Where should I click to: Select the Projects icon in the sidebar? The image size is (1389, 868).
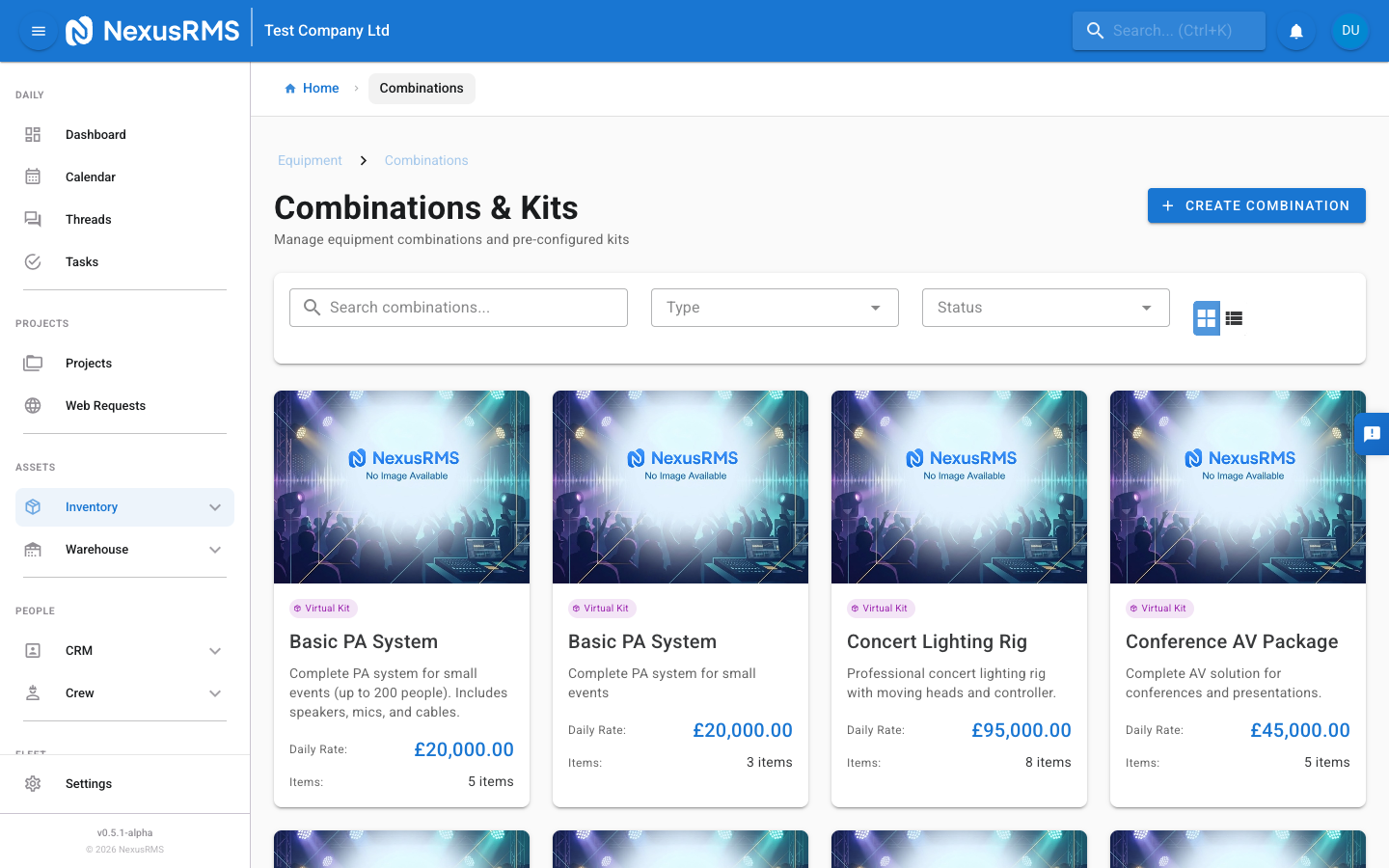point(34,363)
